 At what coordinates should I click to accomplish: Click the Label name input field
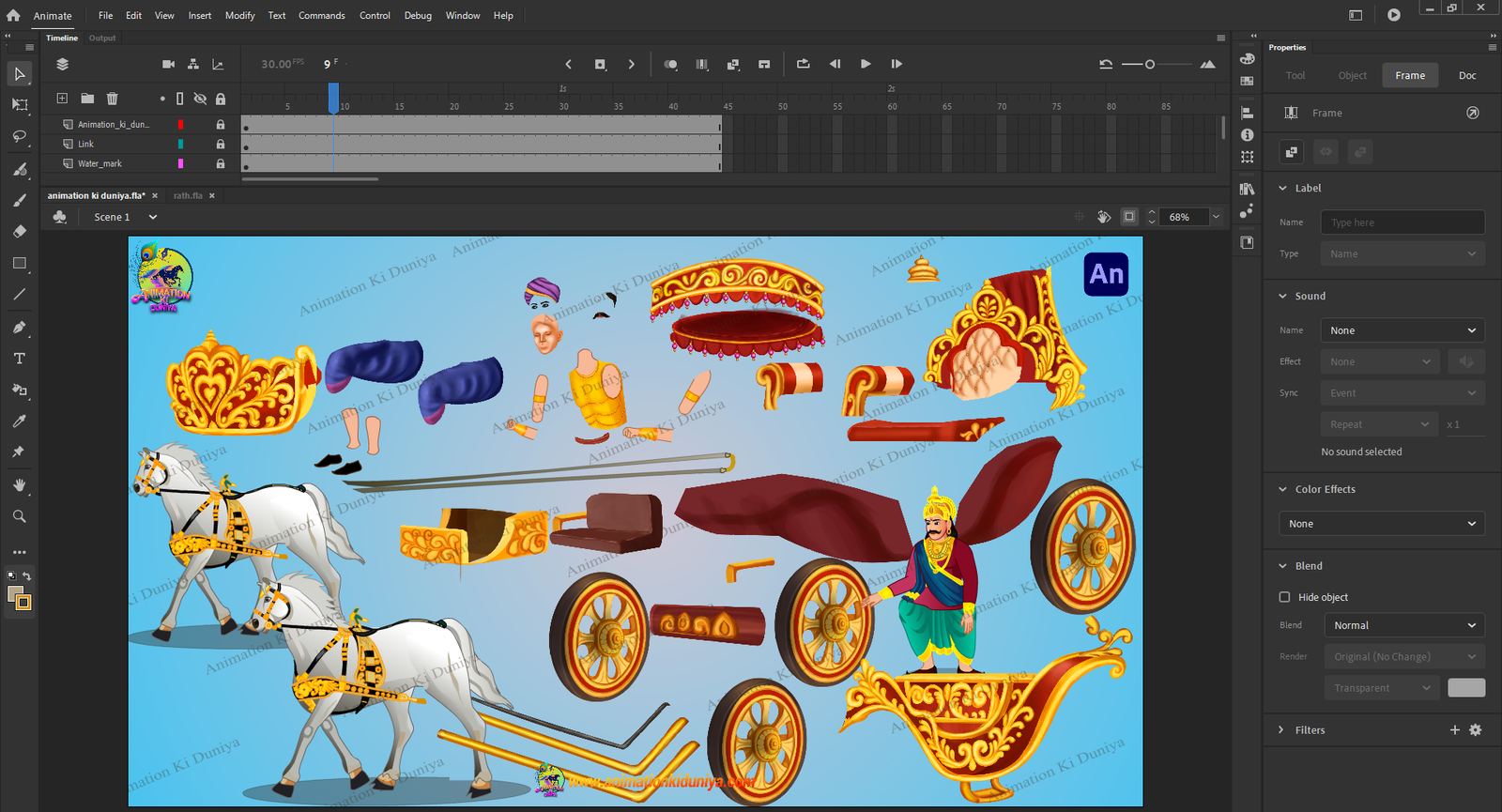point(1402,222)
